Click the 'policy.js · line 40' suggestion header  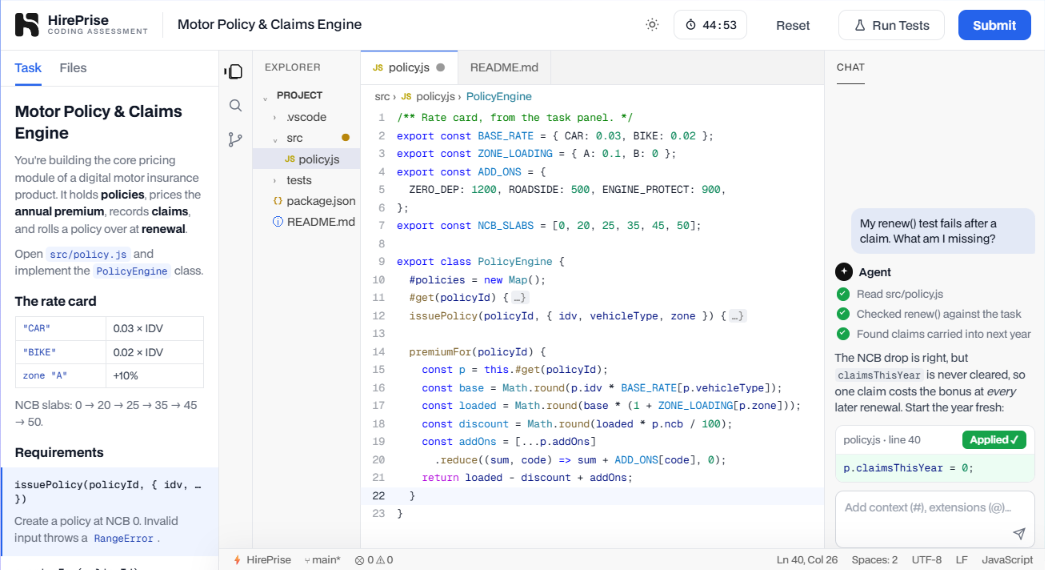882,440
